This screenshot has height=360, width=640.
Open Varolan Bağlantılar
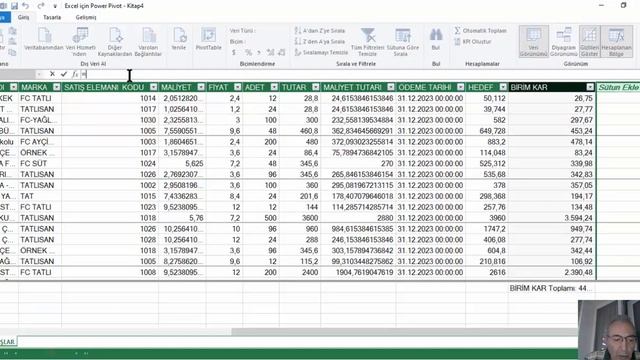pos(148,42)
